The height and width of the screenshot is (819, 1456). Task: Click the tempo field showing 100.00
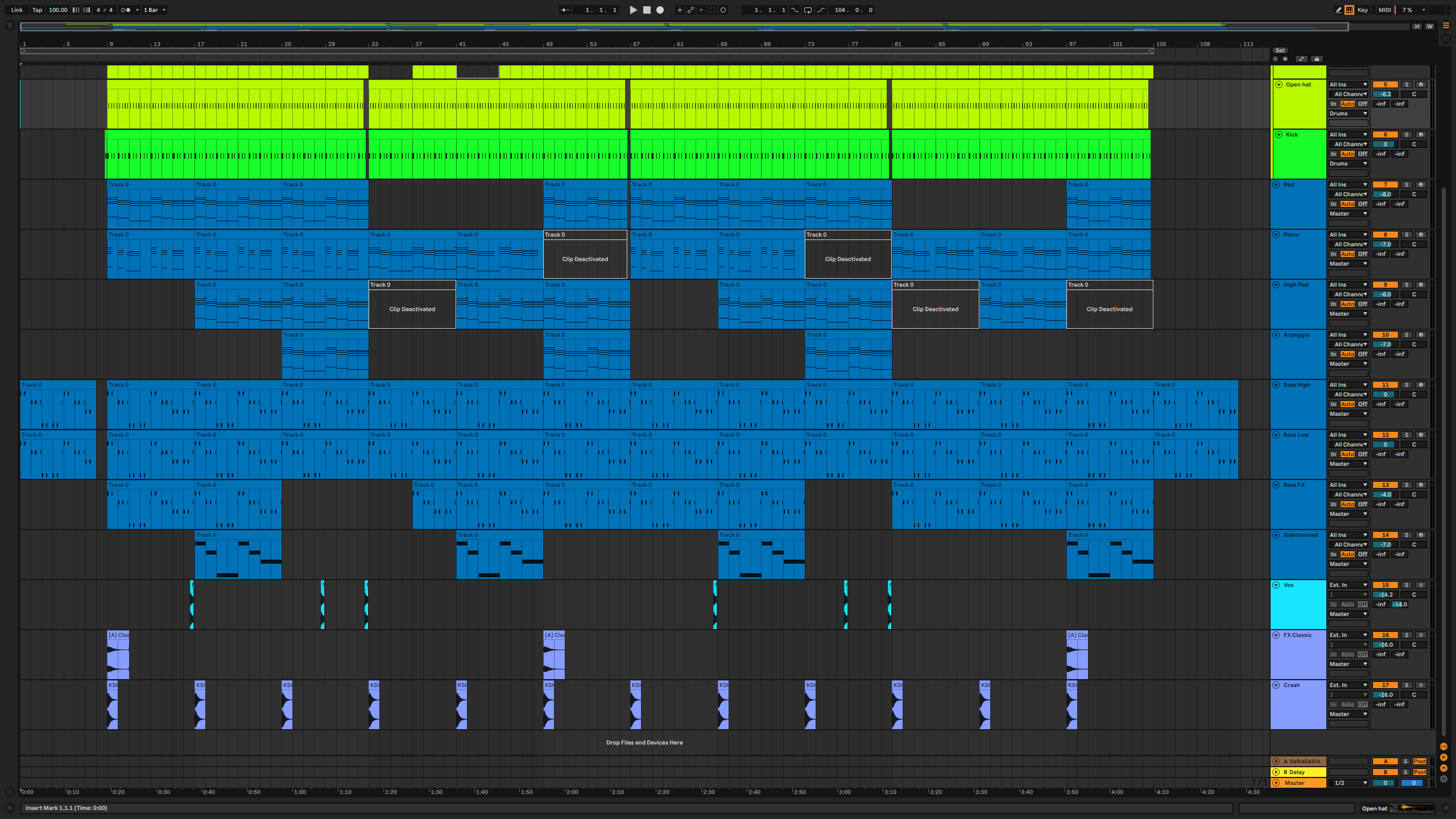[x=57, y=10]
